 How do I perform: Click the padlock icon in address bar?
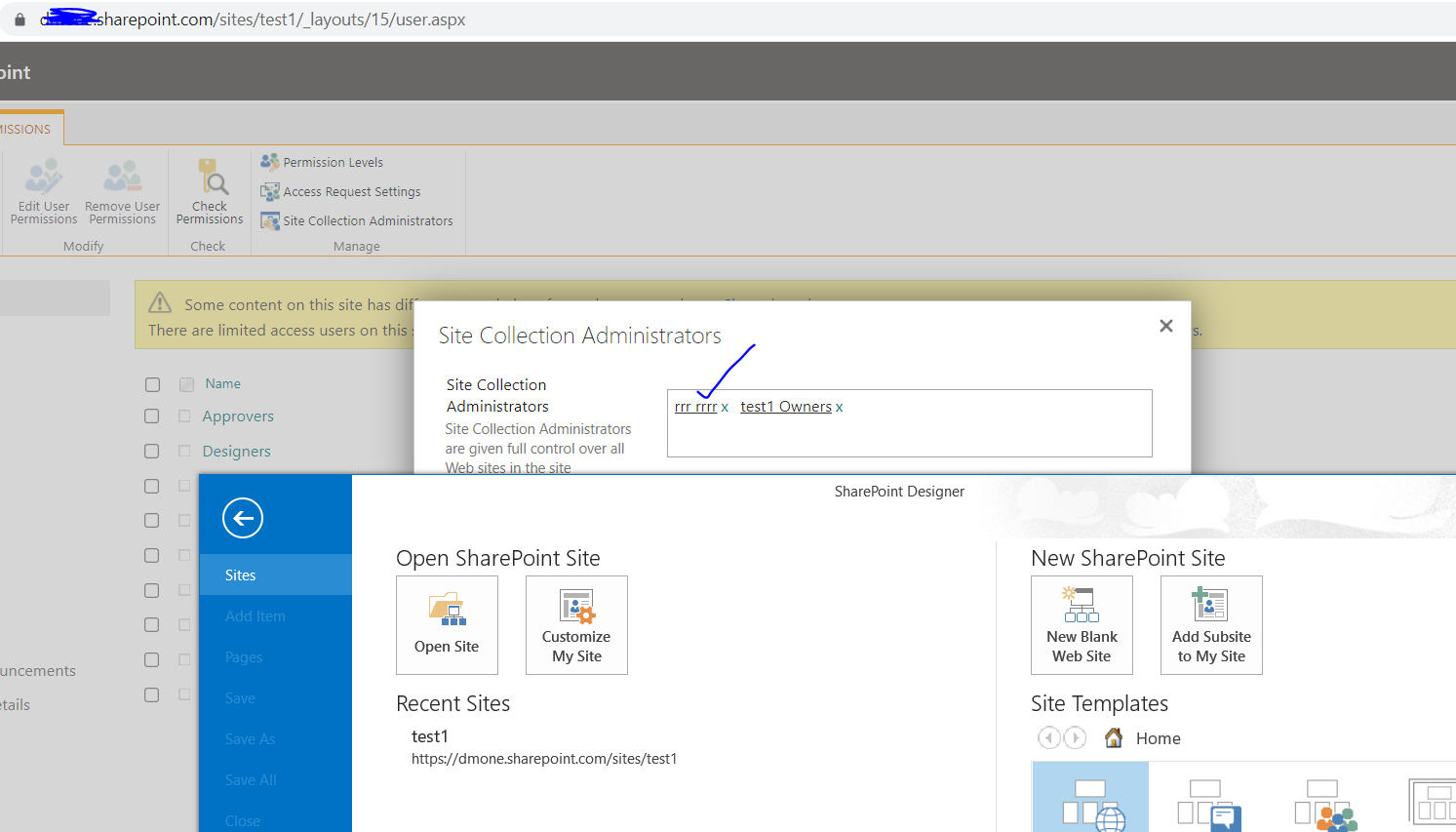(x=20, y=20)
